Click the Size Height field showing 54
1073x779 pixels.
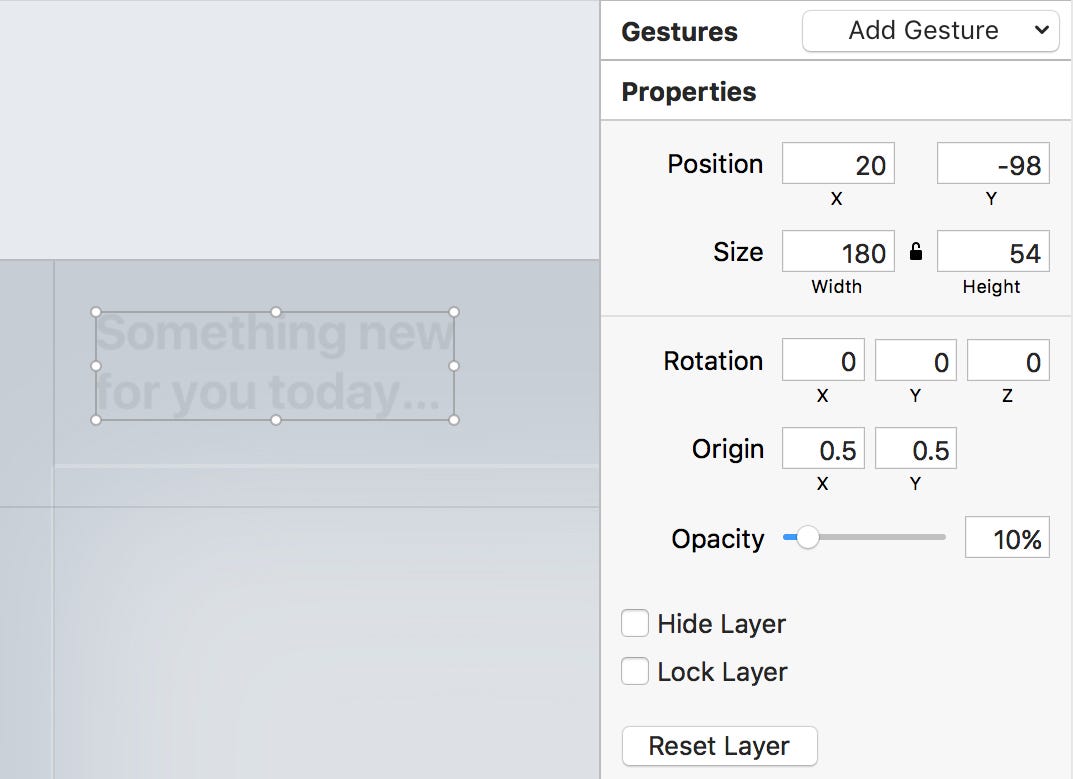click(992, 253)
